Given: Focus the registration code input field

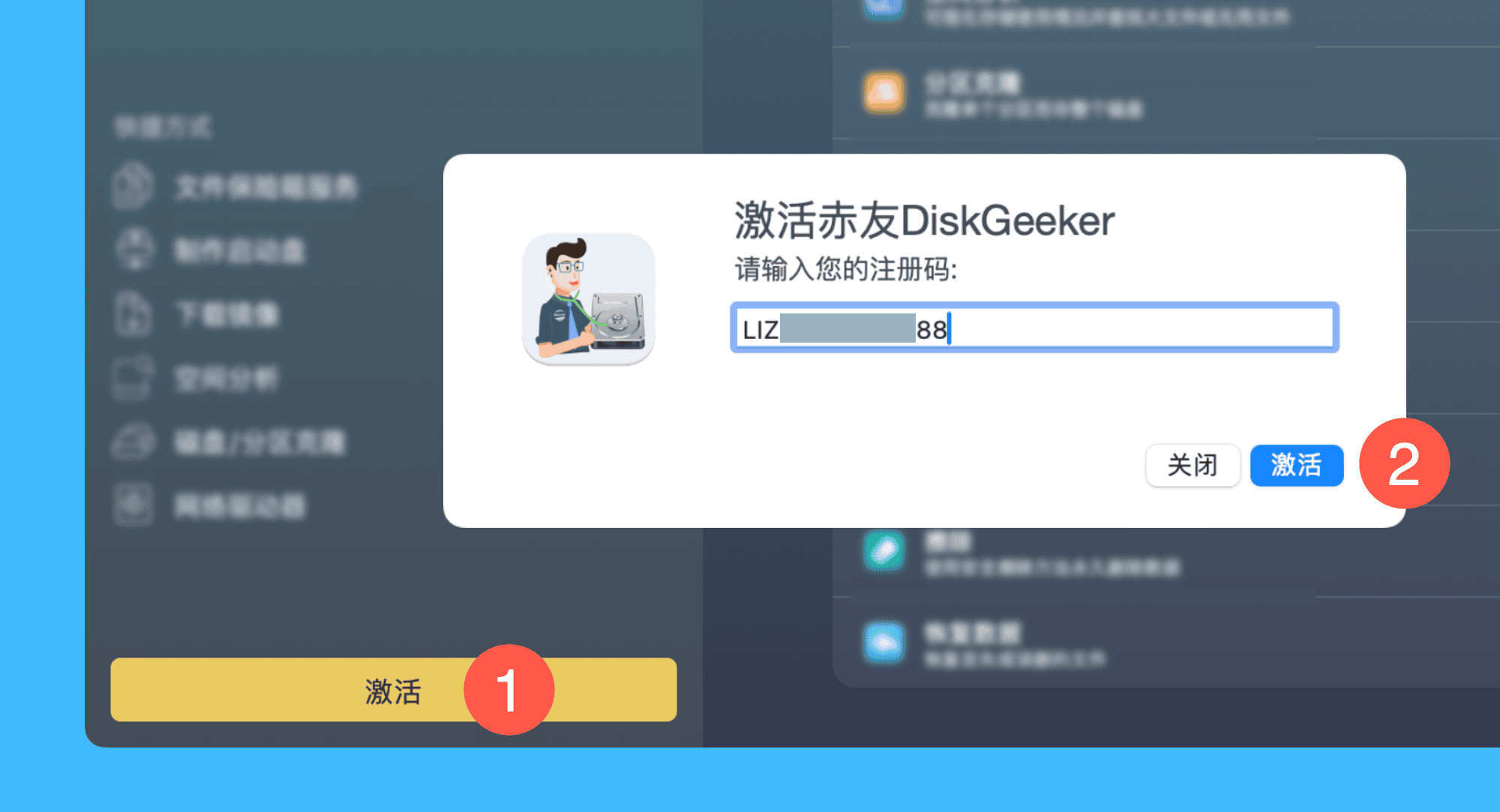Looking at the screenshot, I should [1034, 328].
